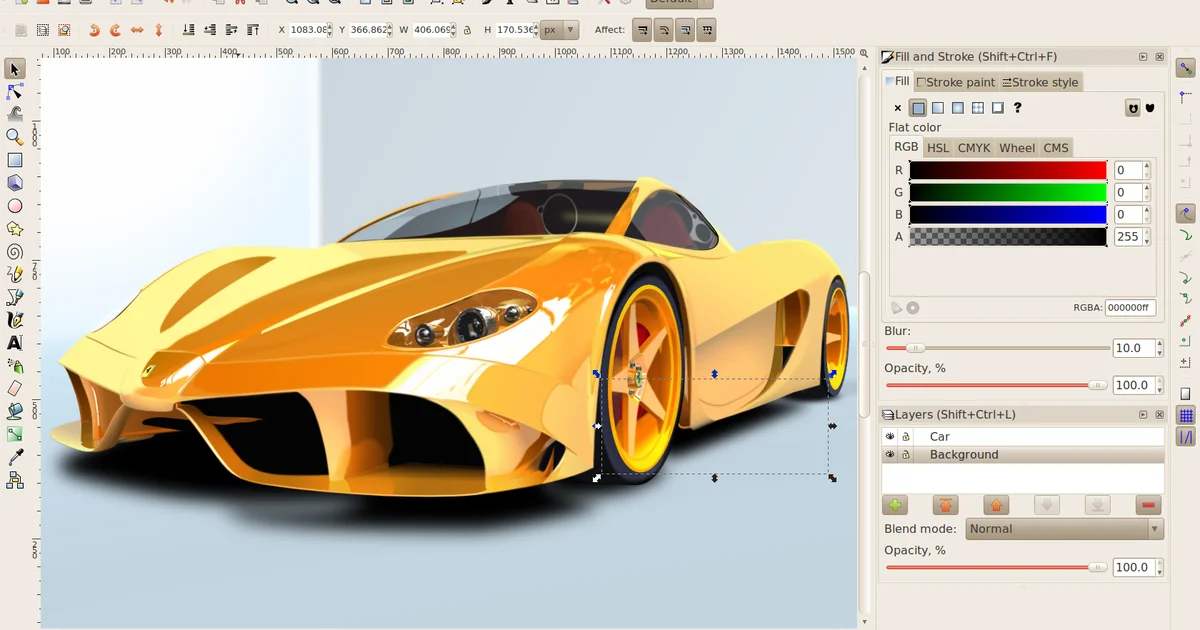The height and width of the screenshot is (630, 1200).
Task: Increase layer Opacity value stepper
Action: [1158, 563]
